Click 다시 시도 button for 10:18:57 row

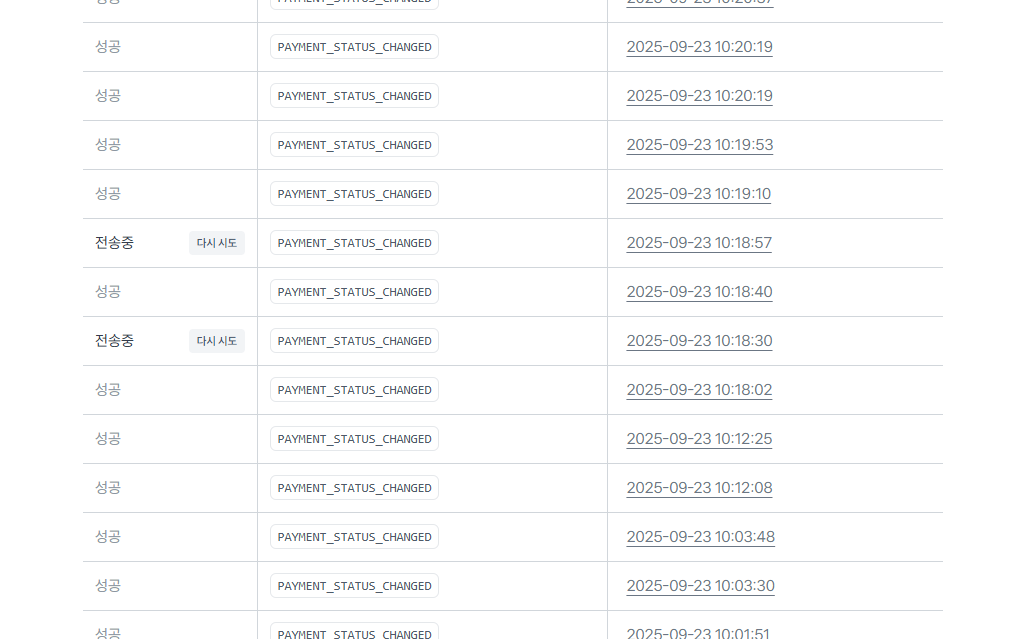pos(216,243)
